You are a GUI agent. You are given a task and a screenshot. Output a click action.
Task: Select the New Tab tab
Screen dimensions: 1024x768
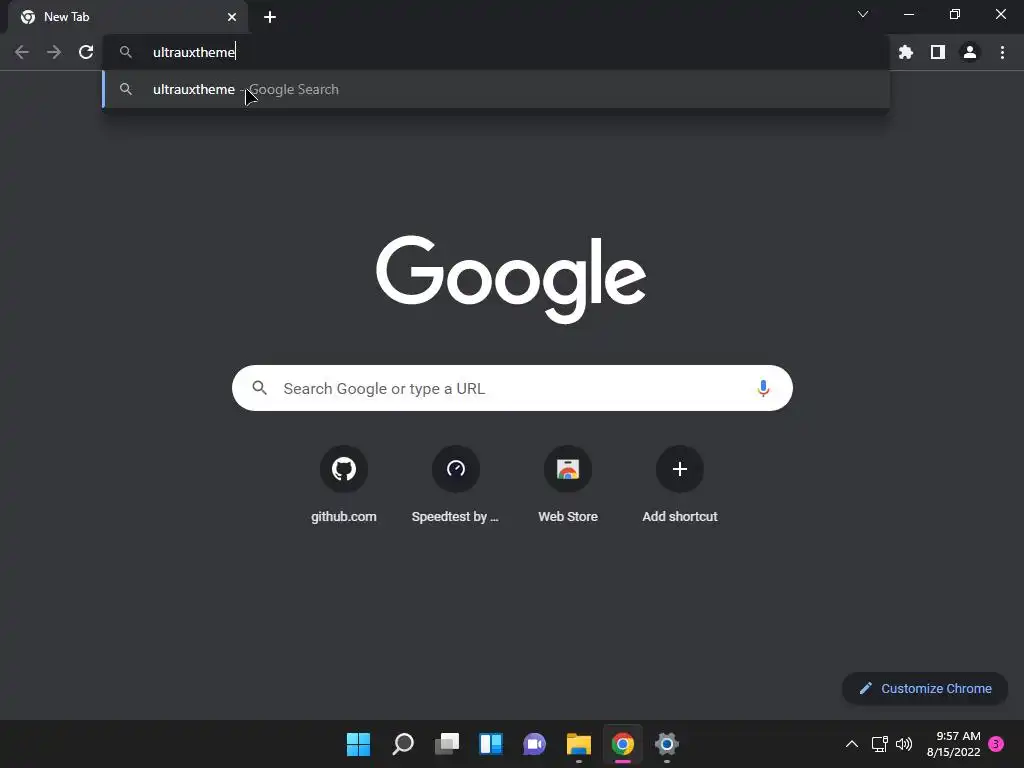pyautogui.click(x=128, y=17)
